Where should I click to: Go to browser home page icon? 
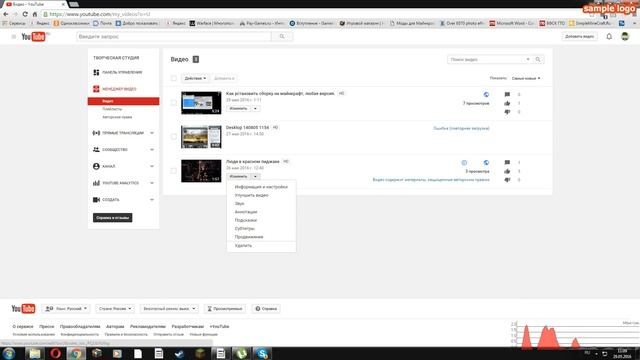(x=35, y=14)
